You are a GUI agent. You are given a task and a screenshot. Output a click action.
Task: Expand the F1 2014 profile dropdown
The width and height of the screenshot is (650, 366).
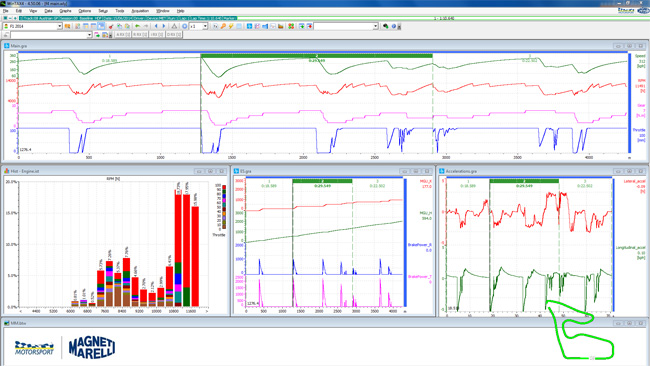pos(59,26)
